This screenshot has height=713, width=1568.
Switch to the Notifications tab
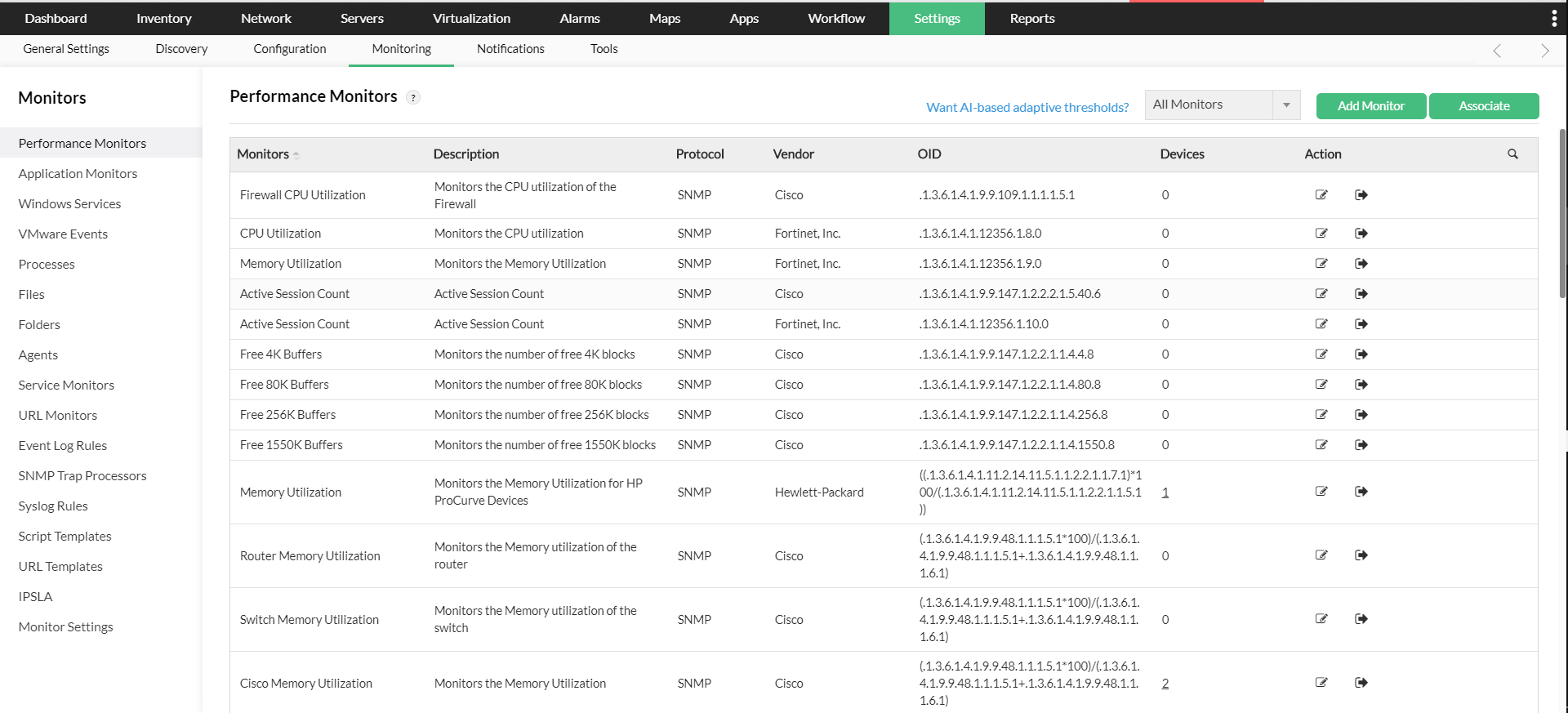510,49
